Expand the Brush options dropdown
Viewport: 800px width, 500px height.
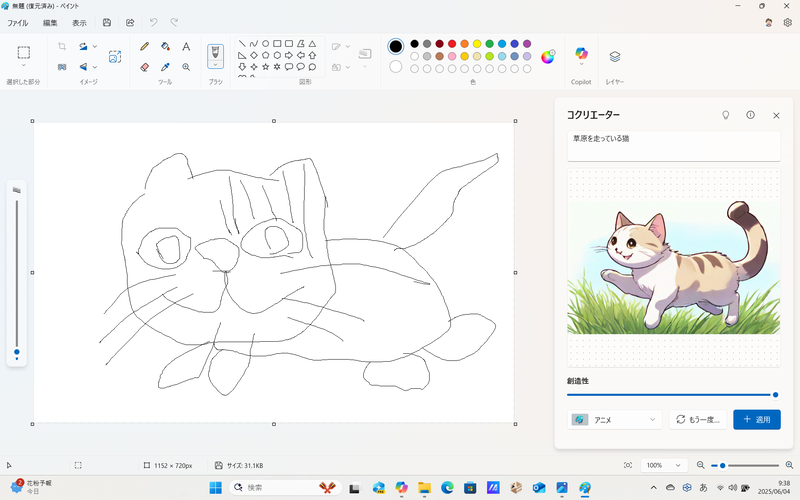tap(215, 64)
